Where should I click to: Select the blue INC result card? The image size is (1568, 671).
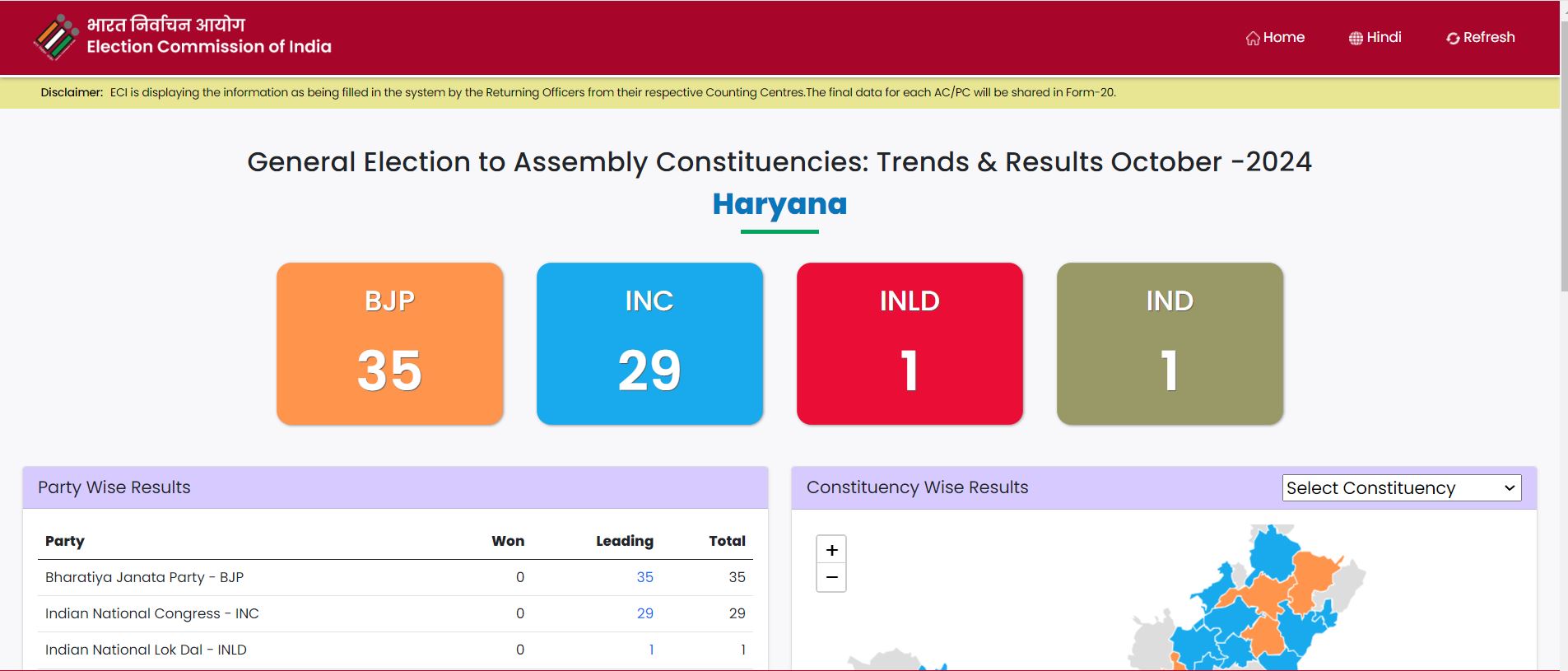tap(649, 343)
